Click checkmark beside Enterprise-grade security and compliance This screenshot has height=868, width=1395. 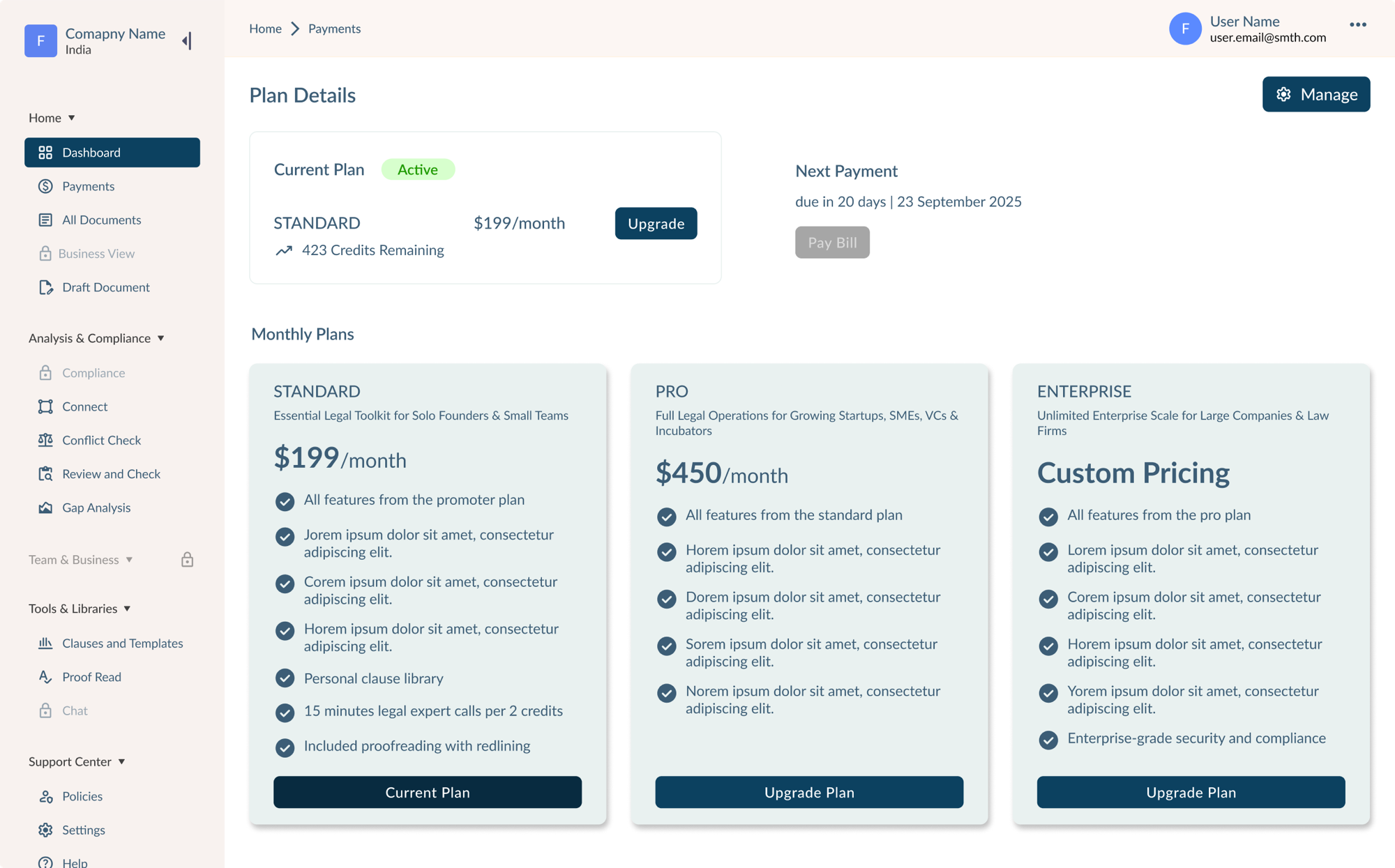pyautogui.click(x=1048, y=740)
